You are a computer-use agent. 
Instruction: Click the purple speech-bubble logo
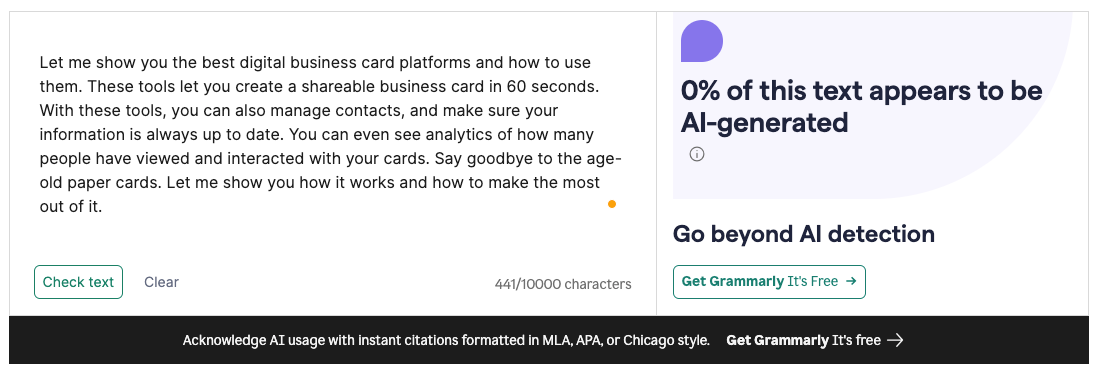click(702, 41)
